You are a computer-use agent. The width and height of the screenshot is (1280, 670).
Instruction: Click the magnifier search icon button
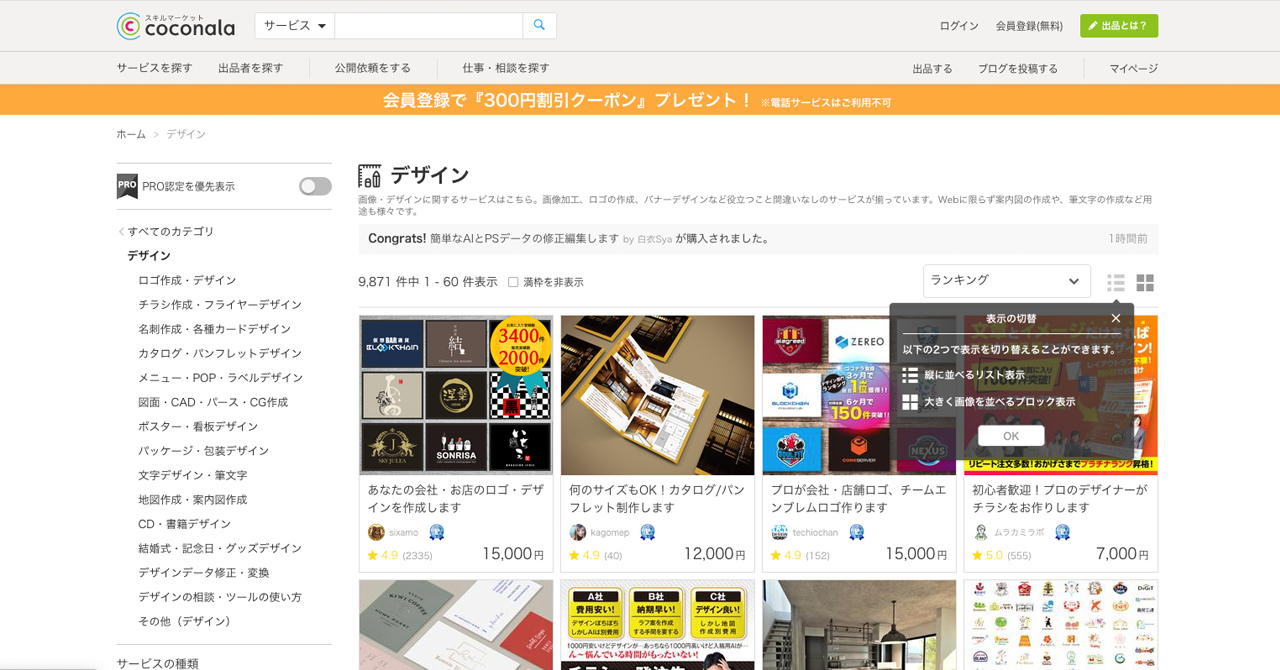click(539, 26)
